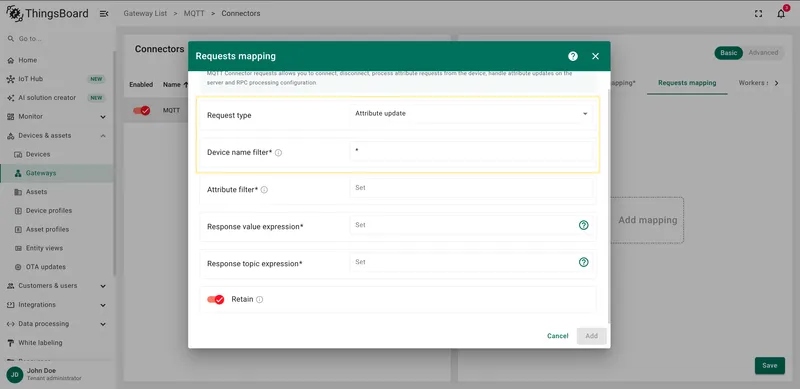Sort connectors by Name column

(x=175, y=85)
